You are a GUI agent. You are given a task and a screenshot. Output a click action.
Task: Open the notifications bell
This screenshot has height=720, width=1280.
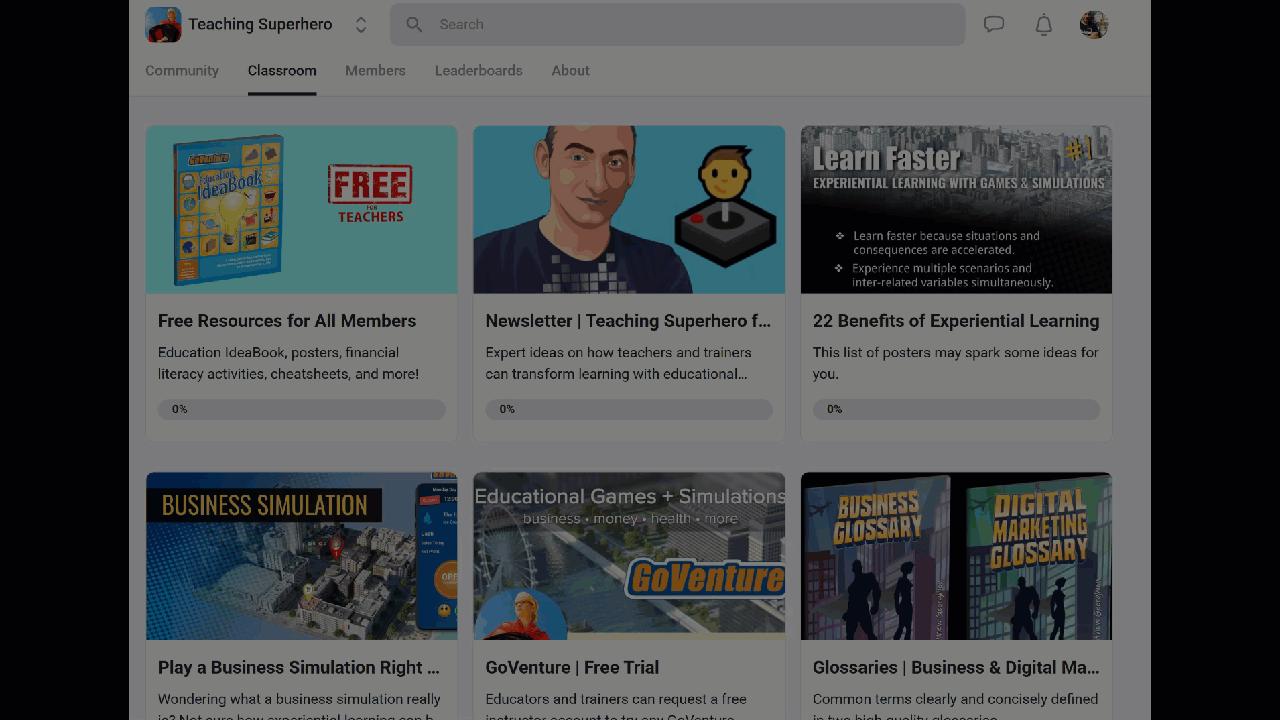click(x=1043, y=25)
